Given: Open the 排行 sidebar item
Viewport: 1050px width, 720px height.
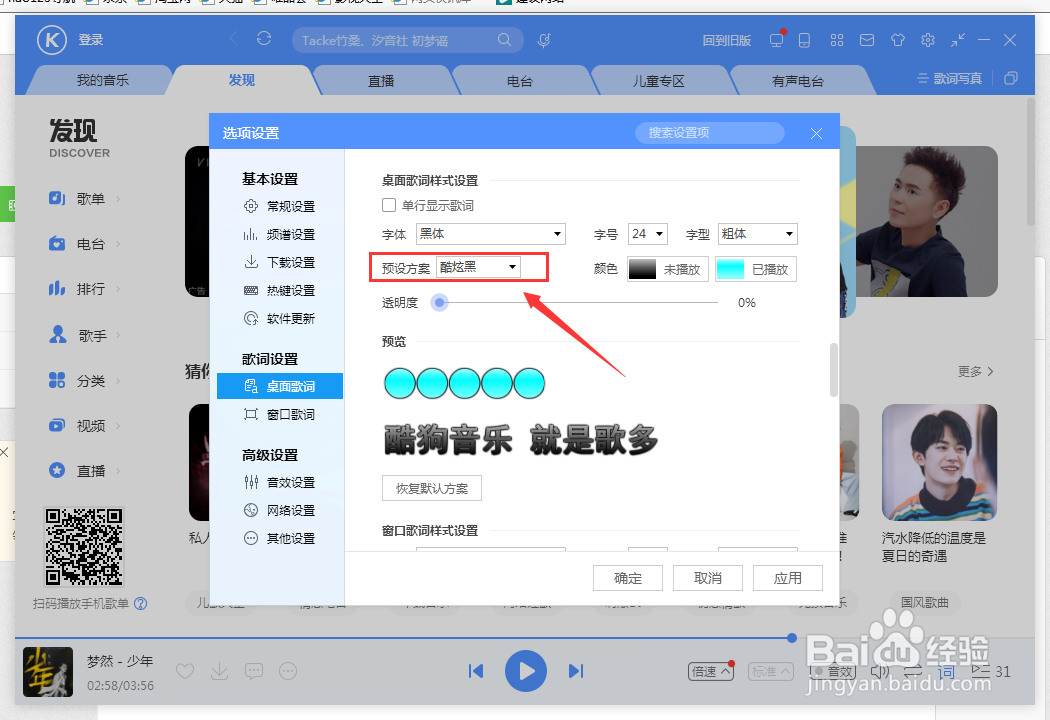Looking at the screenshot, I should pos(84,289).
